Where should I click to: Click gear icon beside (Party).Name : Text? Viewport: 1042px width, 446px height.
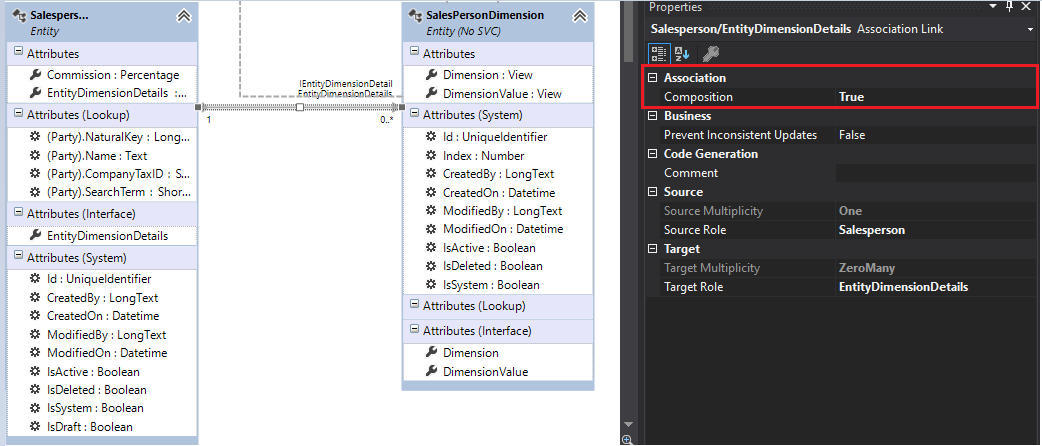(x=35, y=156)
